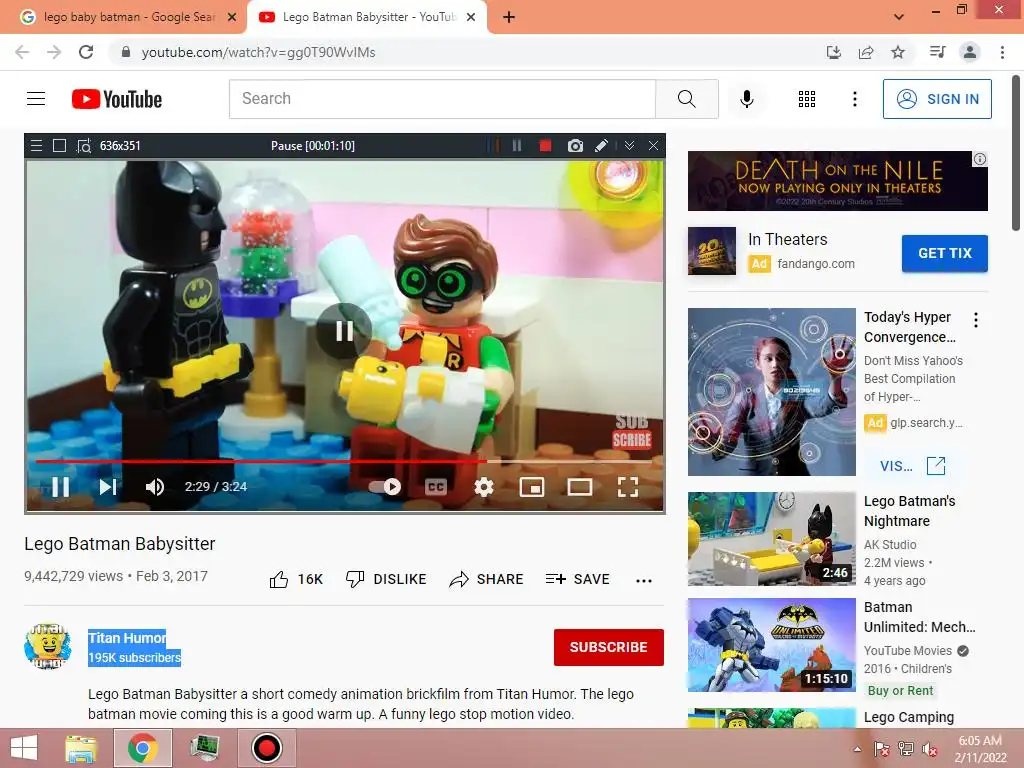Mute the video volume speaker

tap(155, 487)
